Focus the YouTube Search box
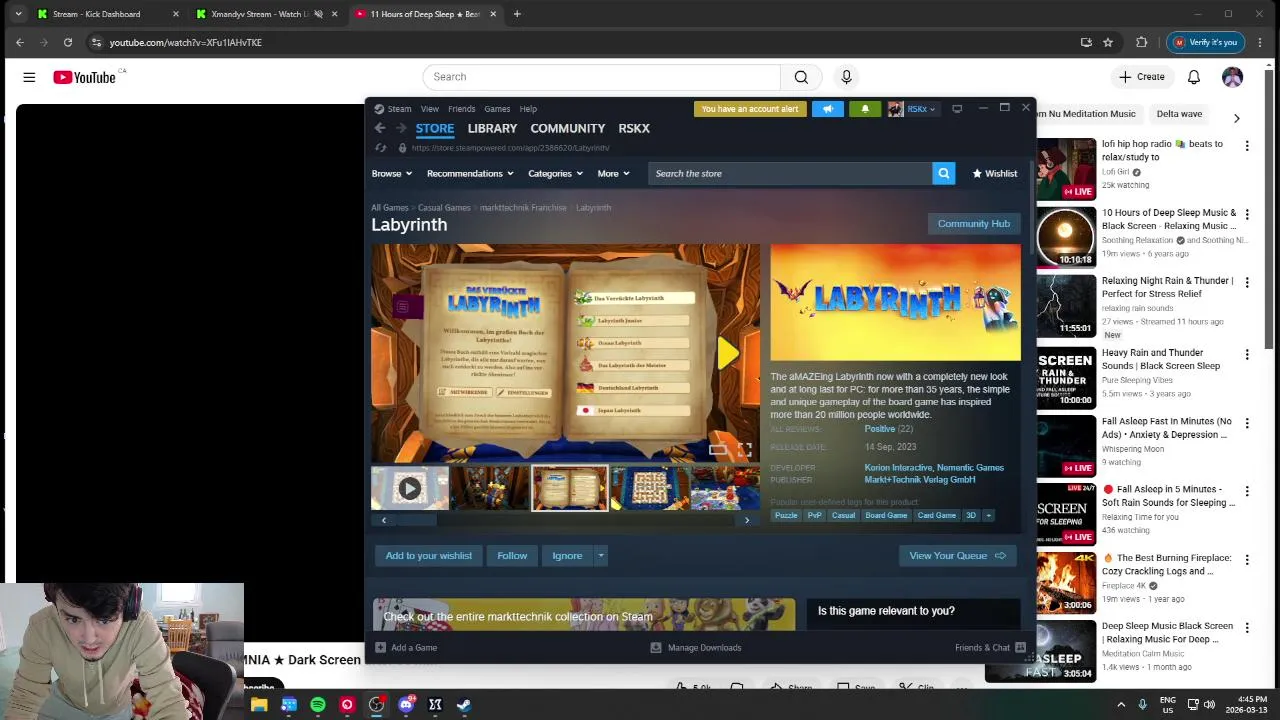Image resolution: width=1280 pixels, height=720 pixels. click(601, 77)
